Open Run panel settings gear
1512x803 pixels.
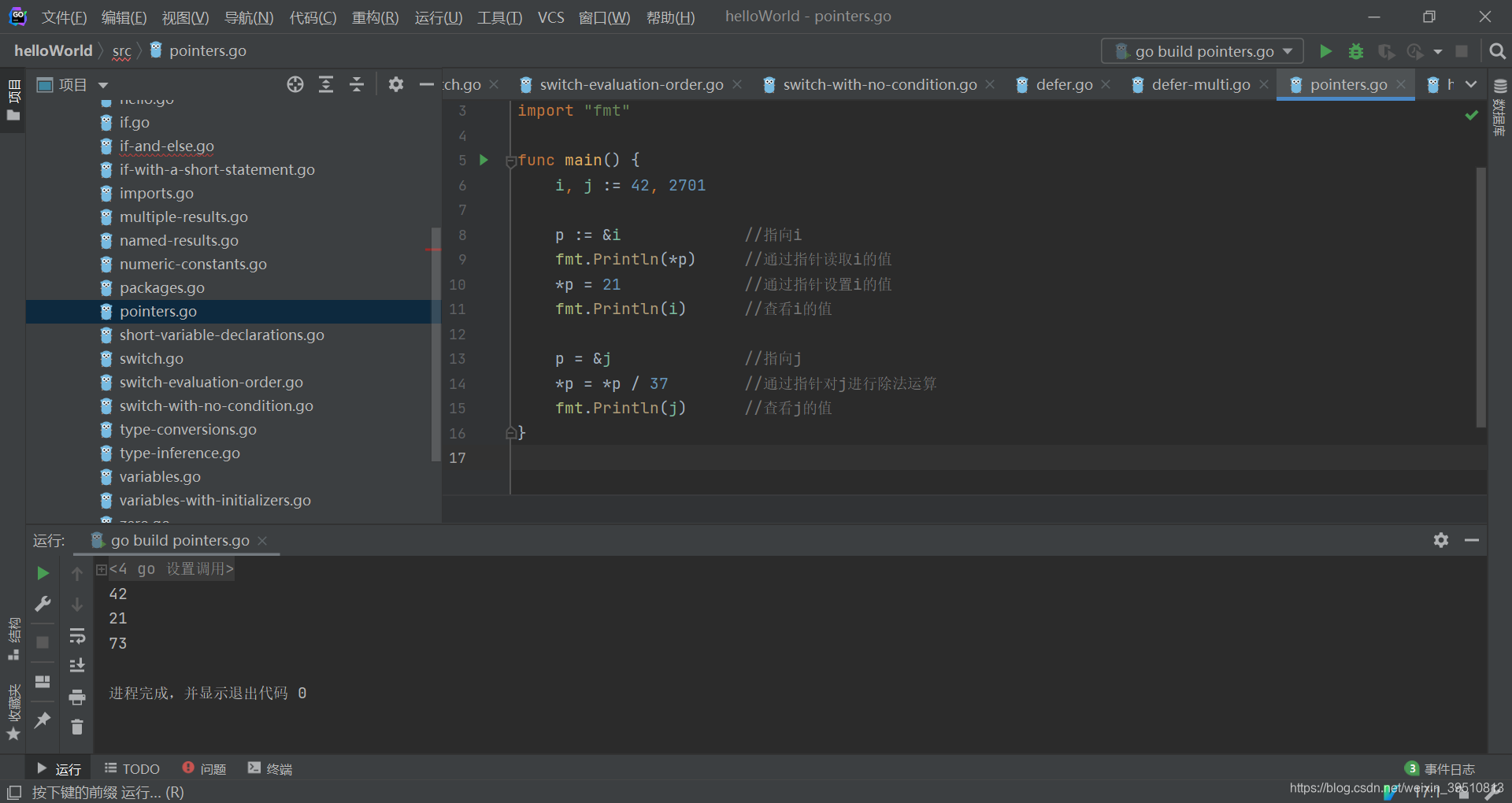pos(1441,540)
